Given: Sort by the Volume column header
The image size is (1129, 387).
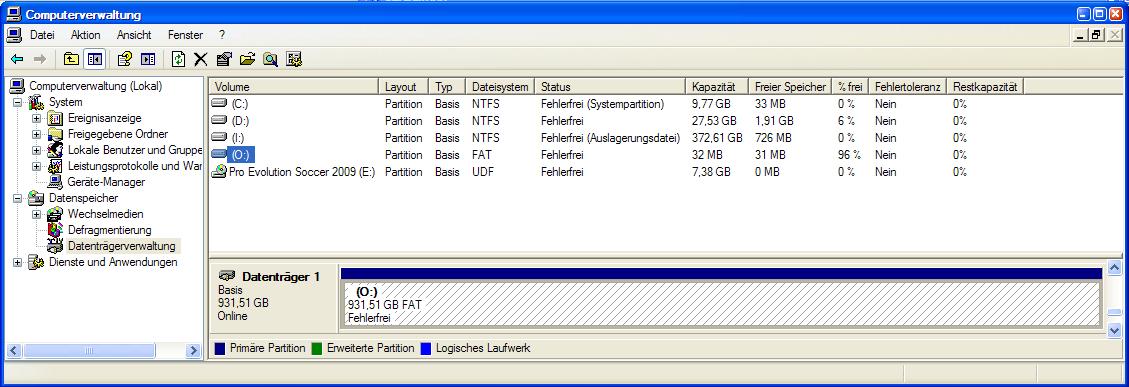Looking at the screenshot, I should tap(294, 86).
